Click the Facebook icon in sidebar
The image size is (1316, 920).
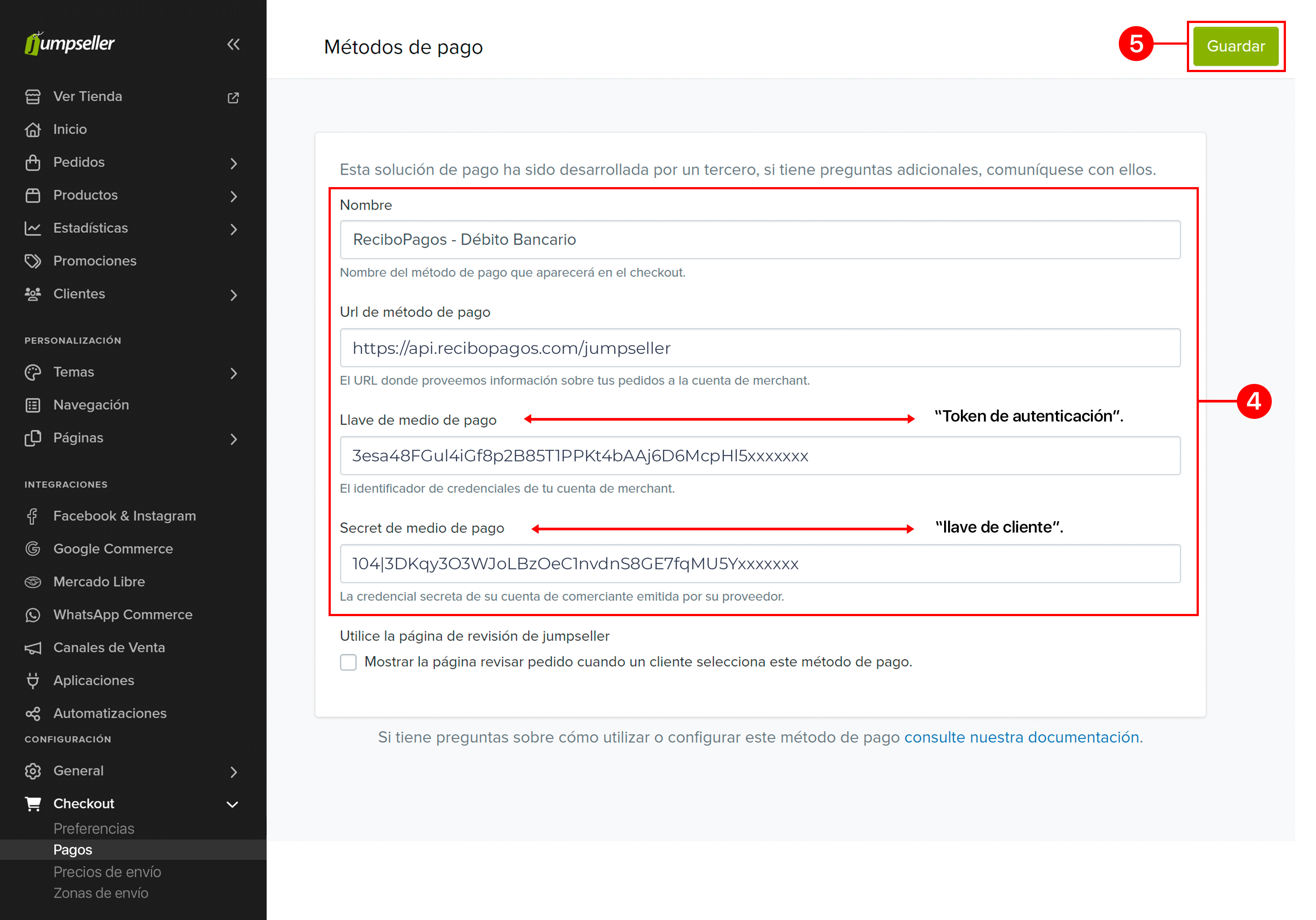(x=33, y=516)
